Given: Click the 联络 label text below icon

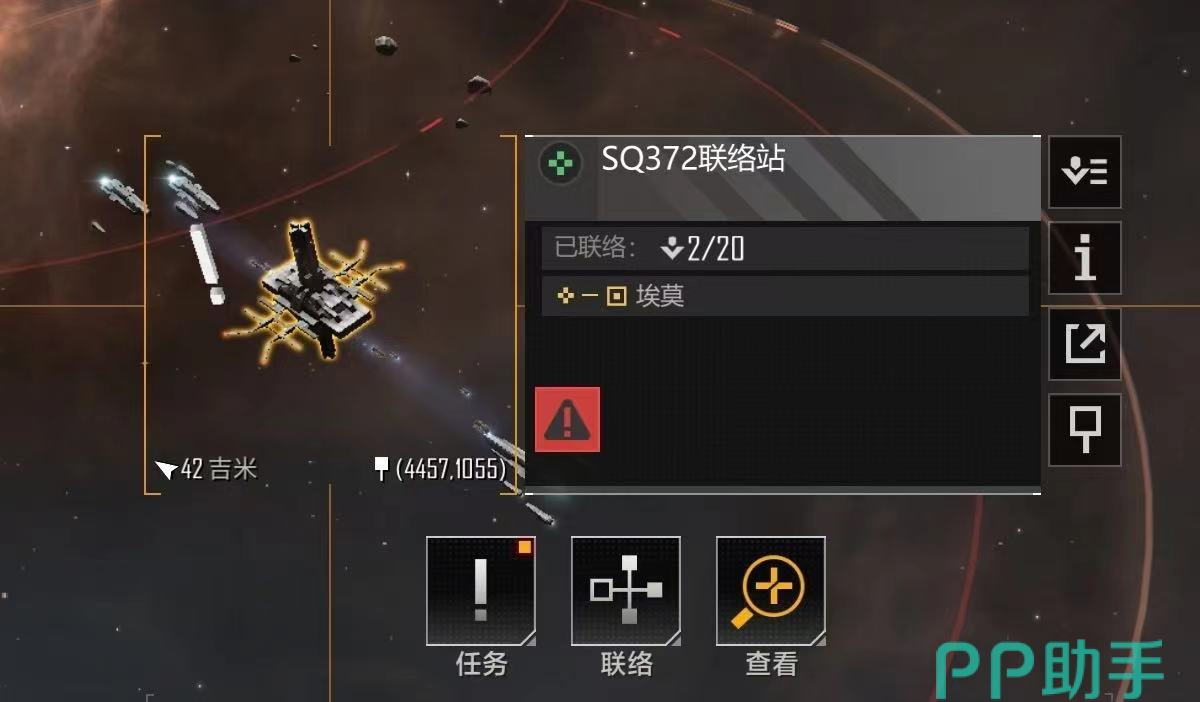Looking at the screenshot, I should [x=626, y=663].
